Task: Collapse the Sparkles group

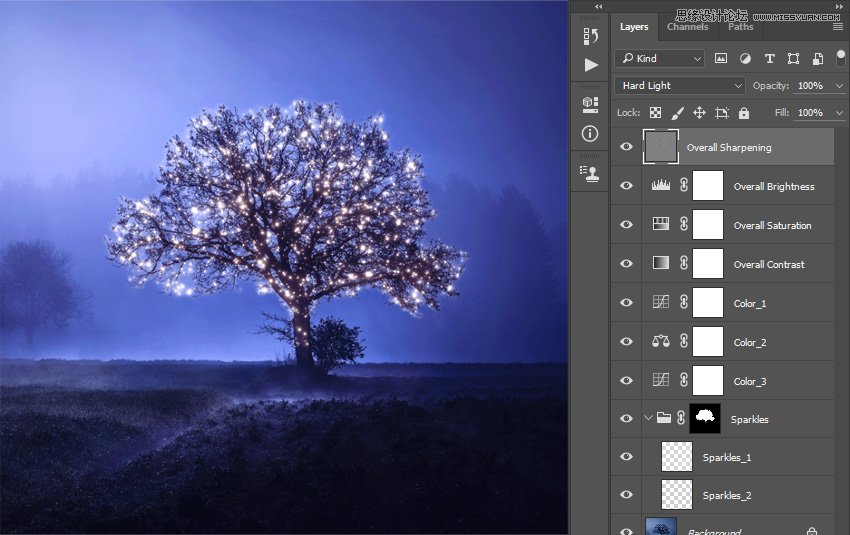Action: click(x=648, y=418)
